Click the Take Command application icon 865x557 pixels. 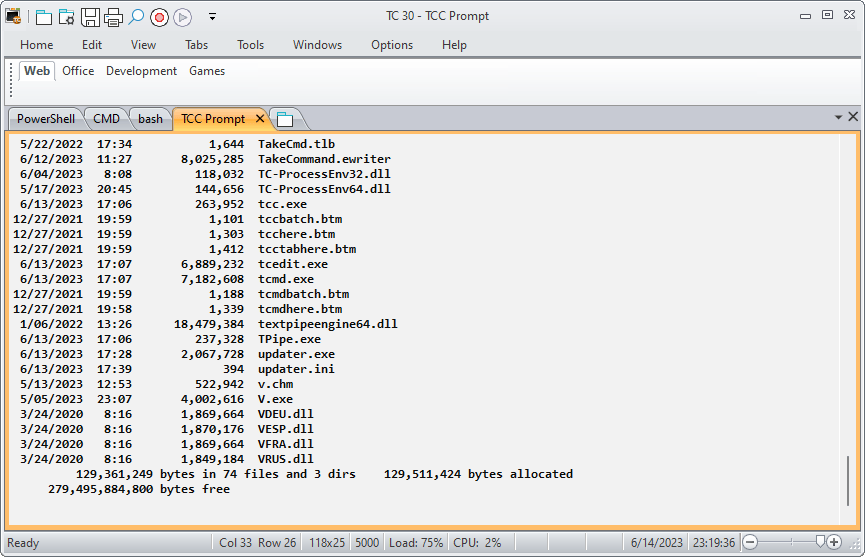tap(13, 17)
